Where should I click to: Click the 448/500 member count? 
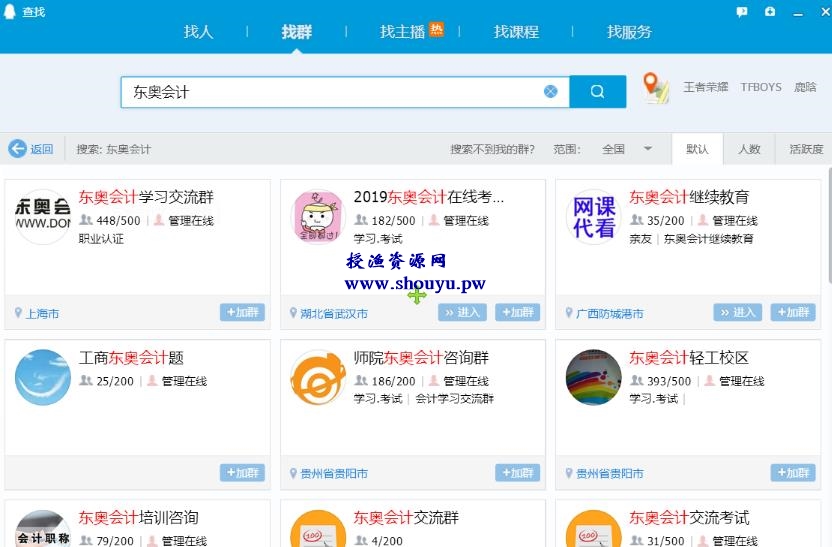click(x=118, y=220)
